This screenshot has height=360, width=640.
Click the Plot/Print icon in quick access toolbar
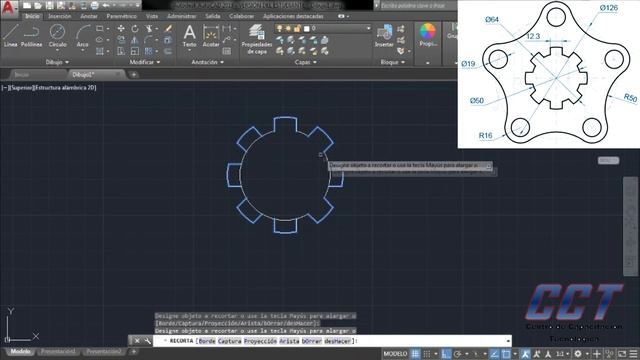[x=94, y=6]
